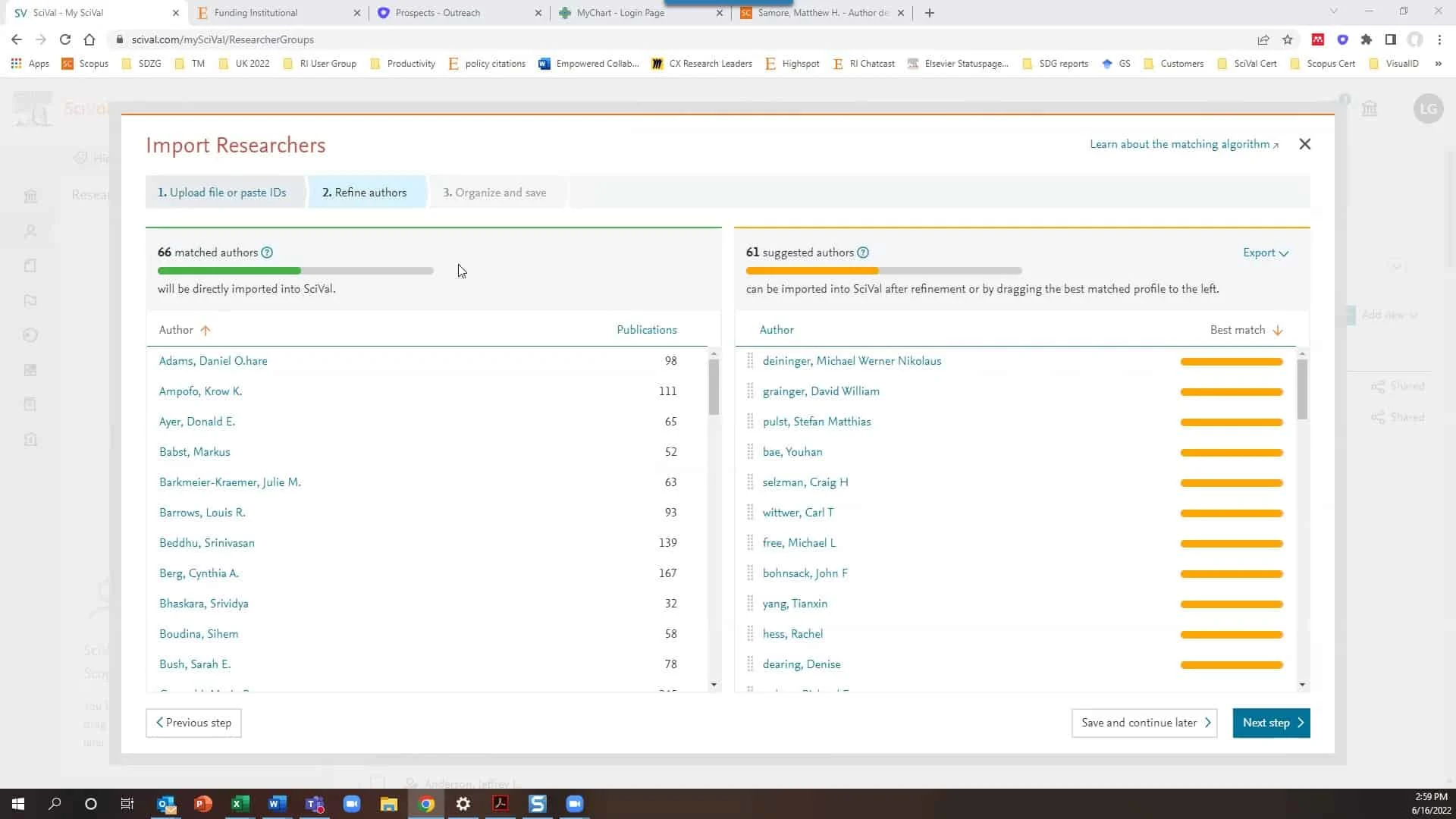Click help icon beside matched authors

(267, 253)
